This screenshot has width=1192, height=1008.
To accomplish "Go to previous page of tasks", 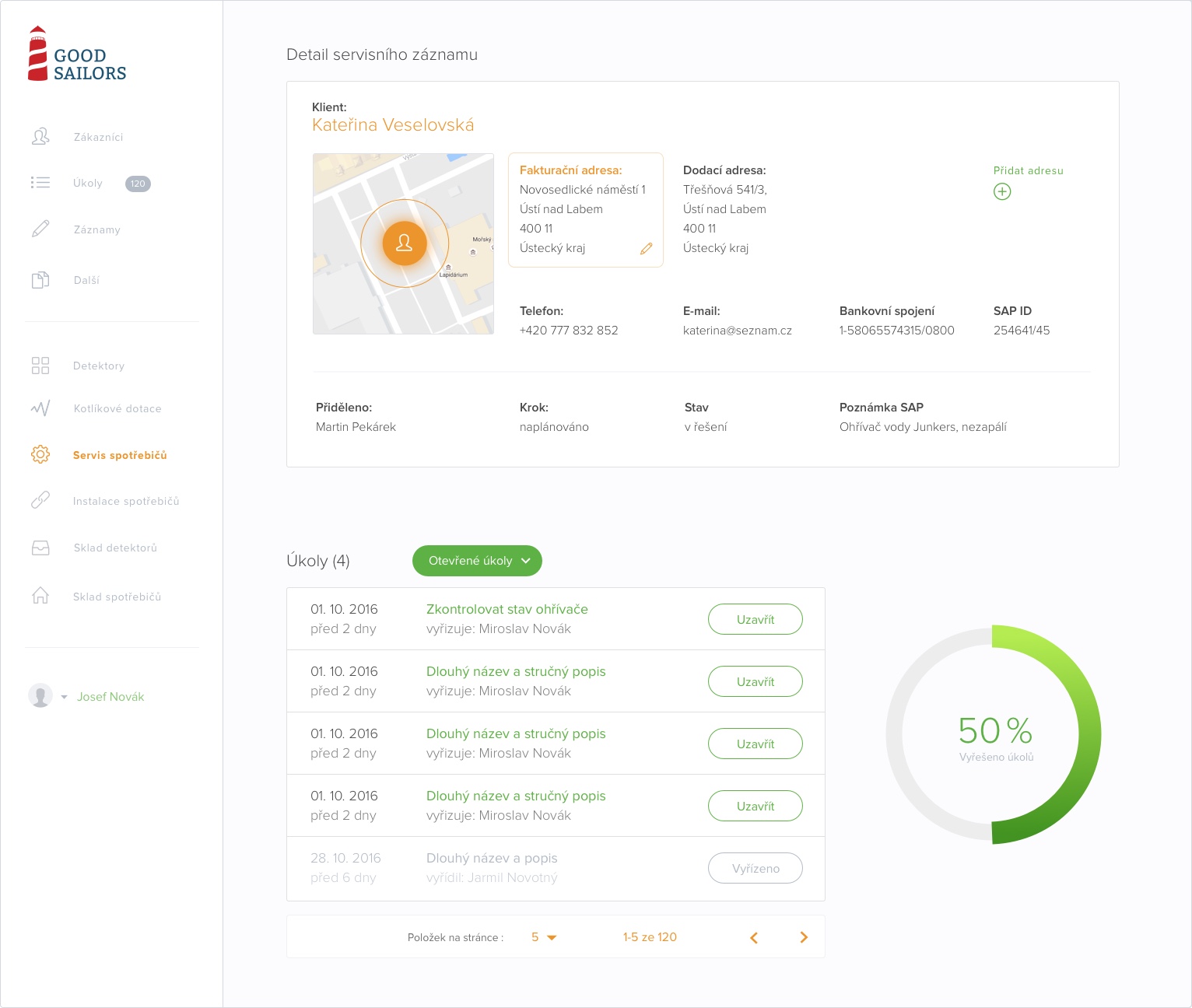I will [x=753, y=937].
